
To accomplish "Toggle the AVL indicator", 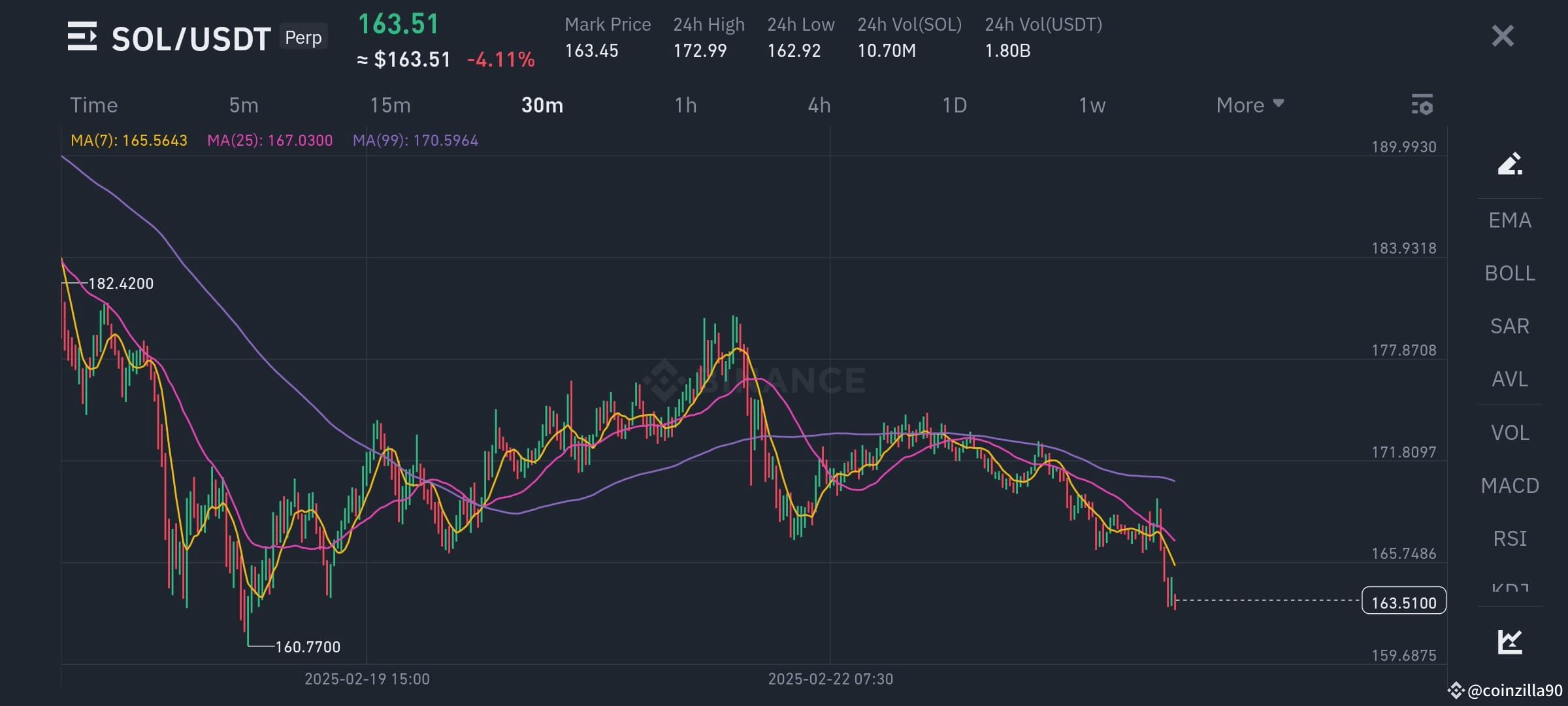I will (x=1510, y=379).
